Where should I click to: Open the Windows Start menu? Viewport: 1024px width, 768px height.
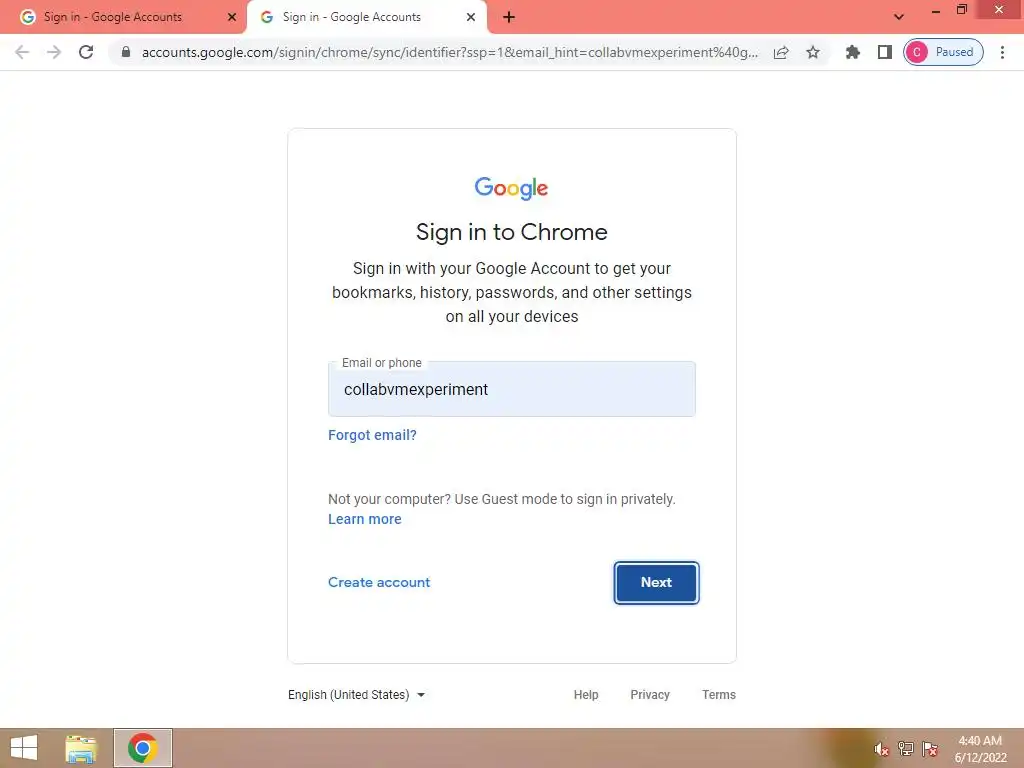(25, 748)
